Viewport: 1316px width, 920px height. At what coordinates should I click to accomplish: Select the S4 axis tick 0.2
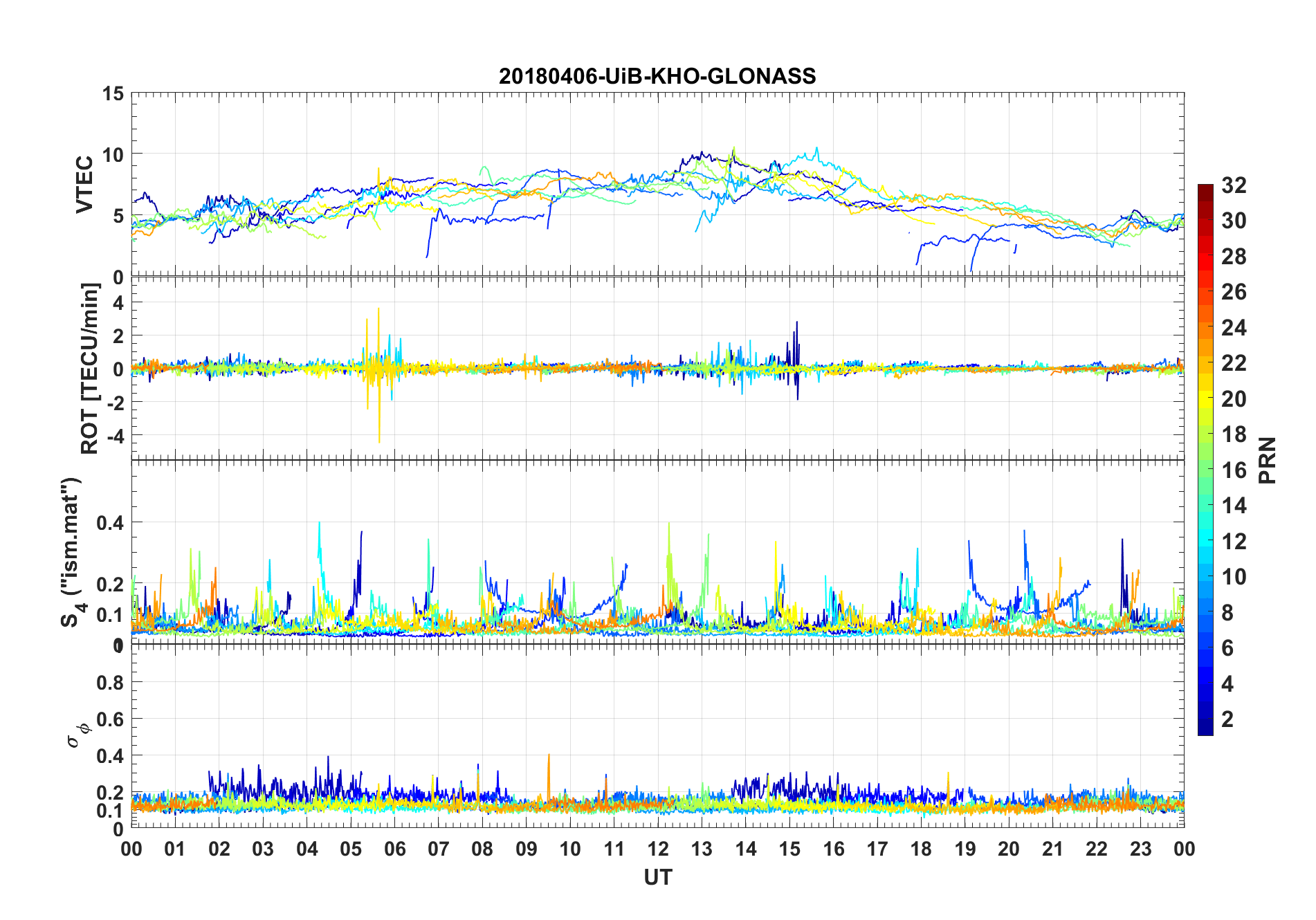coord(111,584)
